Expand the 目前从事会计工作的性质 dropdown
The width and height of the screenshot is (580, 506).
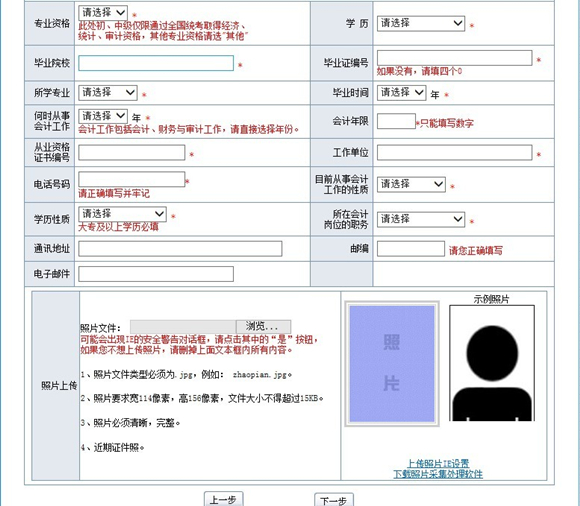411,184
